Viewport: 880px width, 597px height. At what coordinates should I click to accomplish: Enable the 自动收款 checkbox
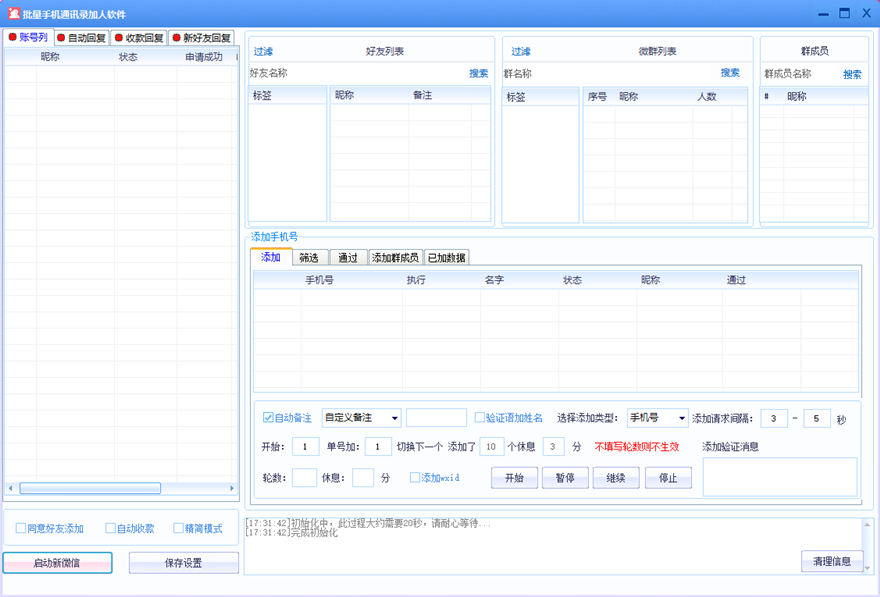click(x=111, y=528)
